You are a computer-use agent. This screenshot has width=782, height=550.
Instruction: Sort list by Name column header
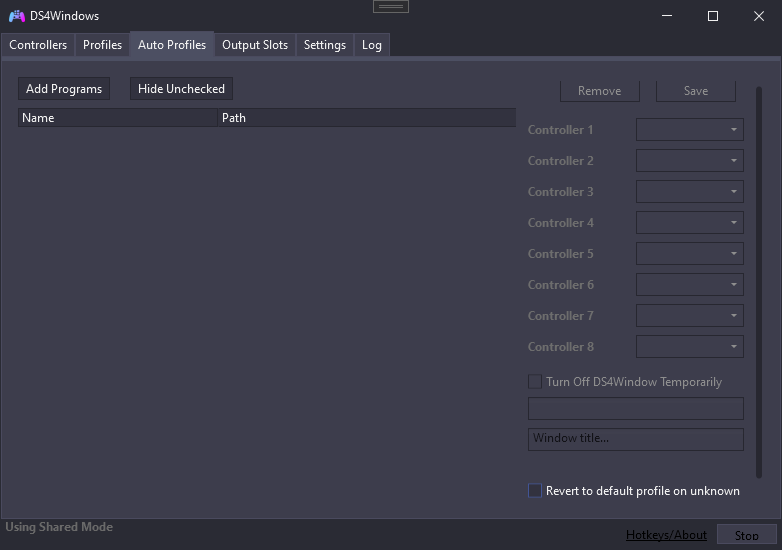[x=118, y=118]
